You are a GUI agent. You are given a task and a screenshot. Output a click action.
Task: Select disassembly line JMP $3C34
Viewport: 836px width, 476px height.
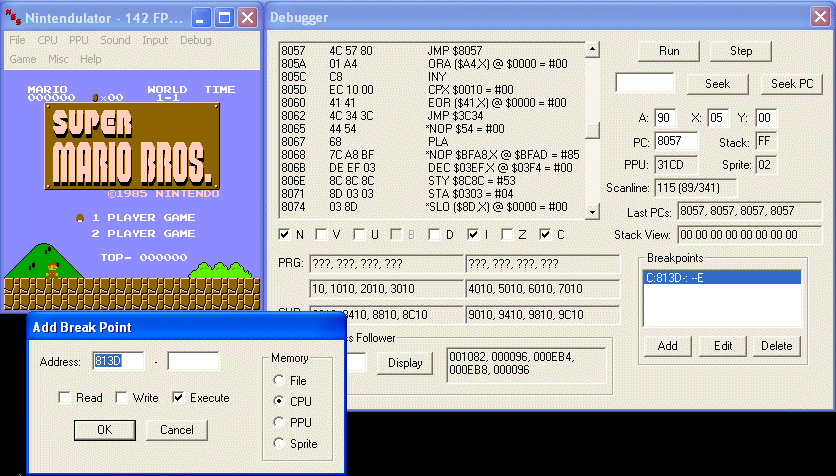tap(432, 116)
